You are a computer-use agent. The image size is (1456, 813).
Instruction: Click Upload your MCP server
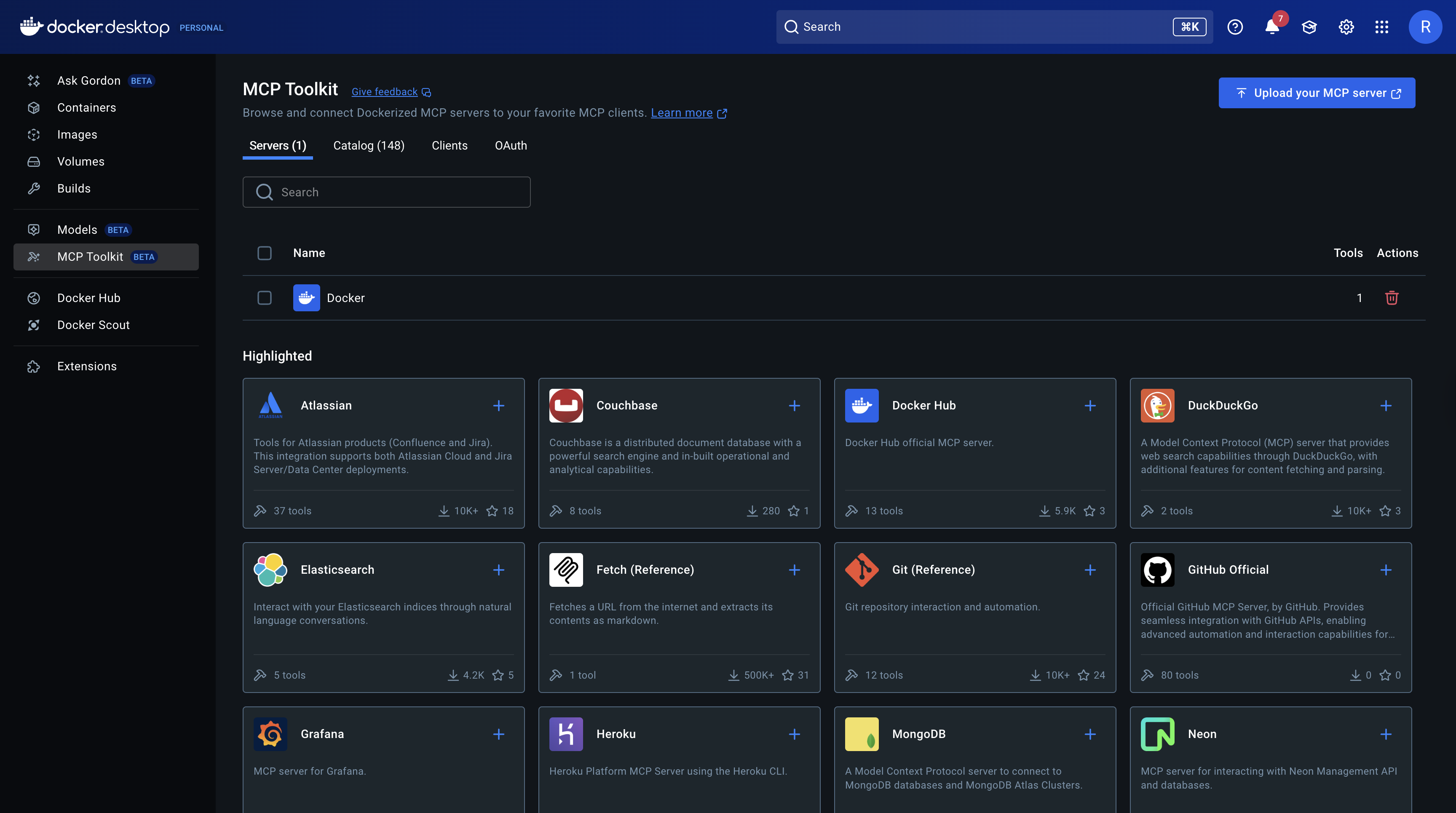click(1317, 93)
